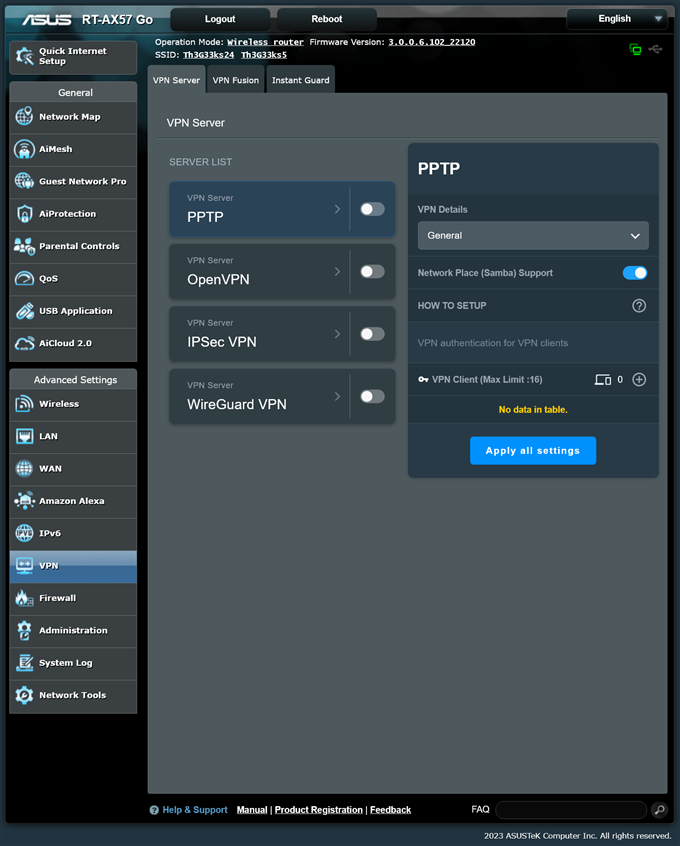Screen dimensions: 680x846
Task: Click the Parental Controls icon
Action: tap(24, 246)
